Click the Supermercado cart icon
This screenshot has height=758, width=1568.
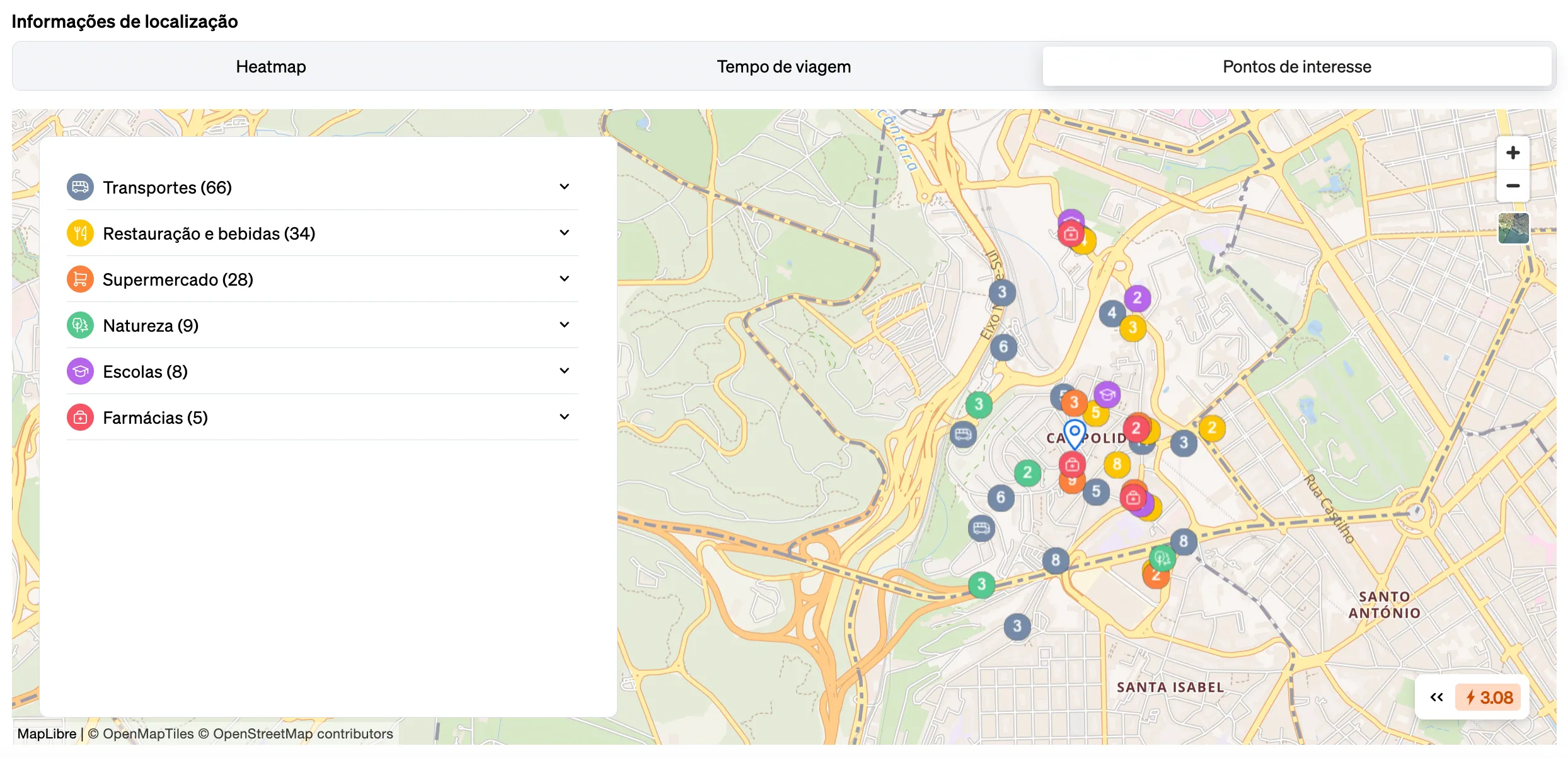[x=80, y=279]
